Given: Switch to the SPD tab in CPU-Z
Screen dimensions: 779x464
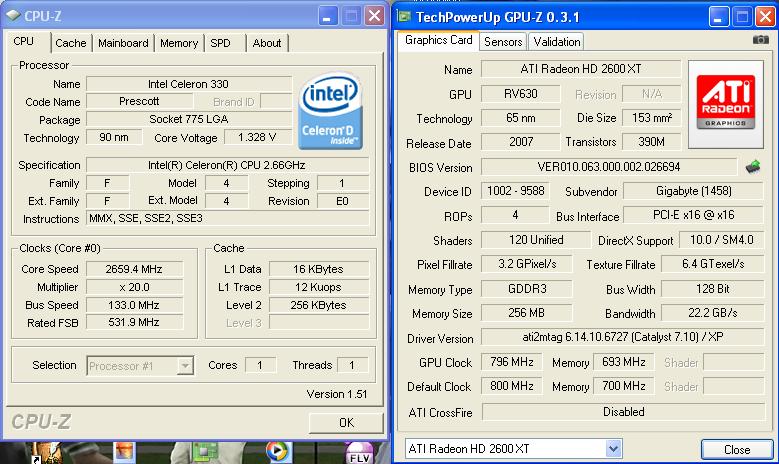Looking at the screenshot, I should click(x=220, y=43).
